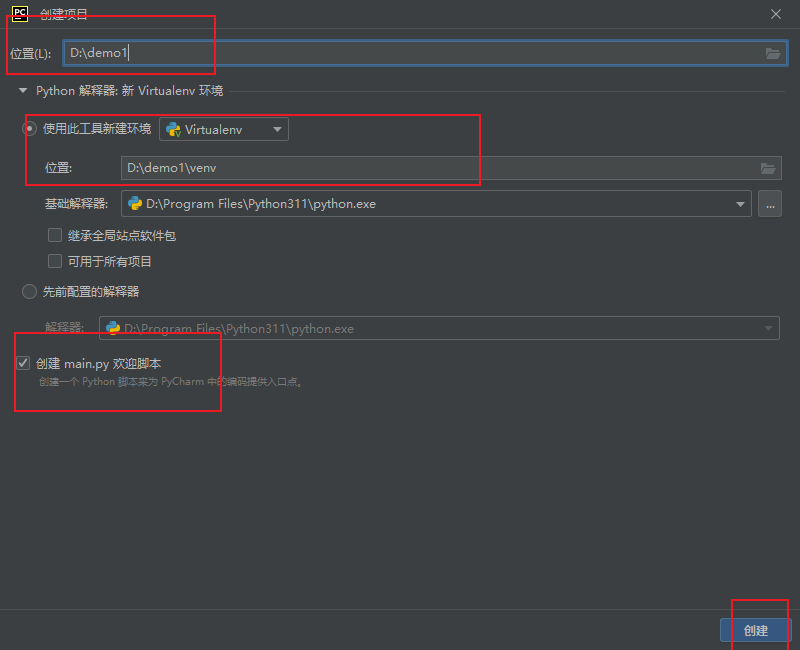This screenshot has width=800, height=650.
Task: Click the folder browse icon in project location field
Action: (x=773, y=53)
